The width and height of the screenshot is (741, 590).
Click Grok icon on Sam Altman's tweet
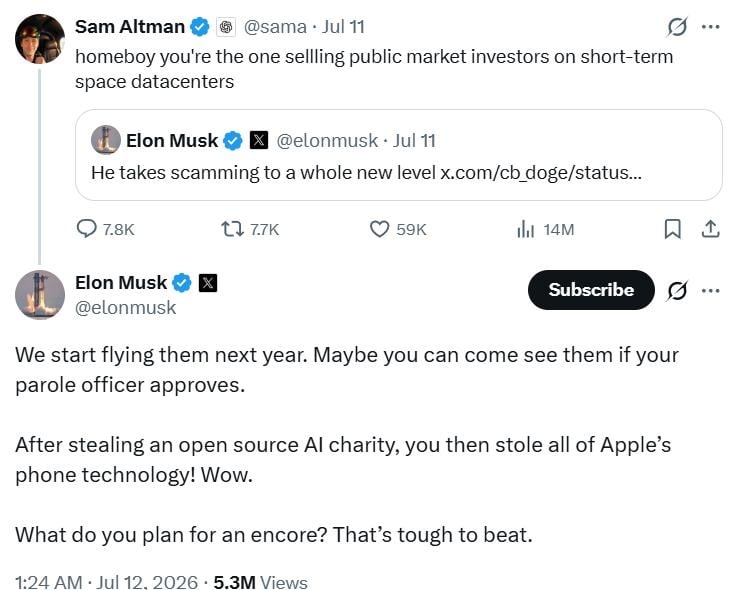(677, 27)
